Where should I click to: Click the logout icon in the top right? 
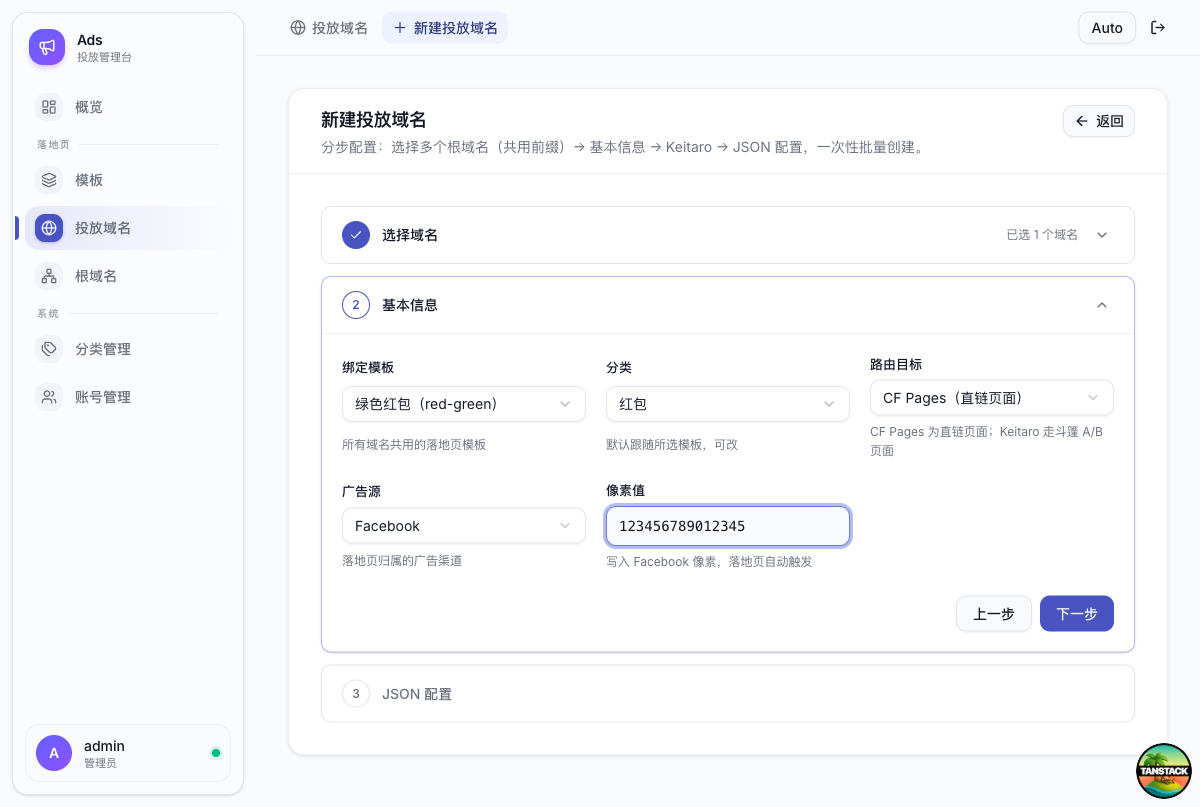click(1158, 28)
